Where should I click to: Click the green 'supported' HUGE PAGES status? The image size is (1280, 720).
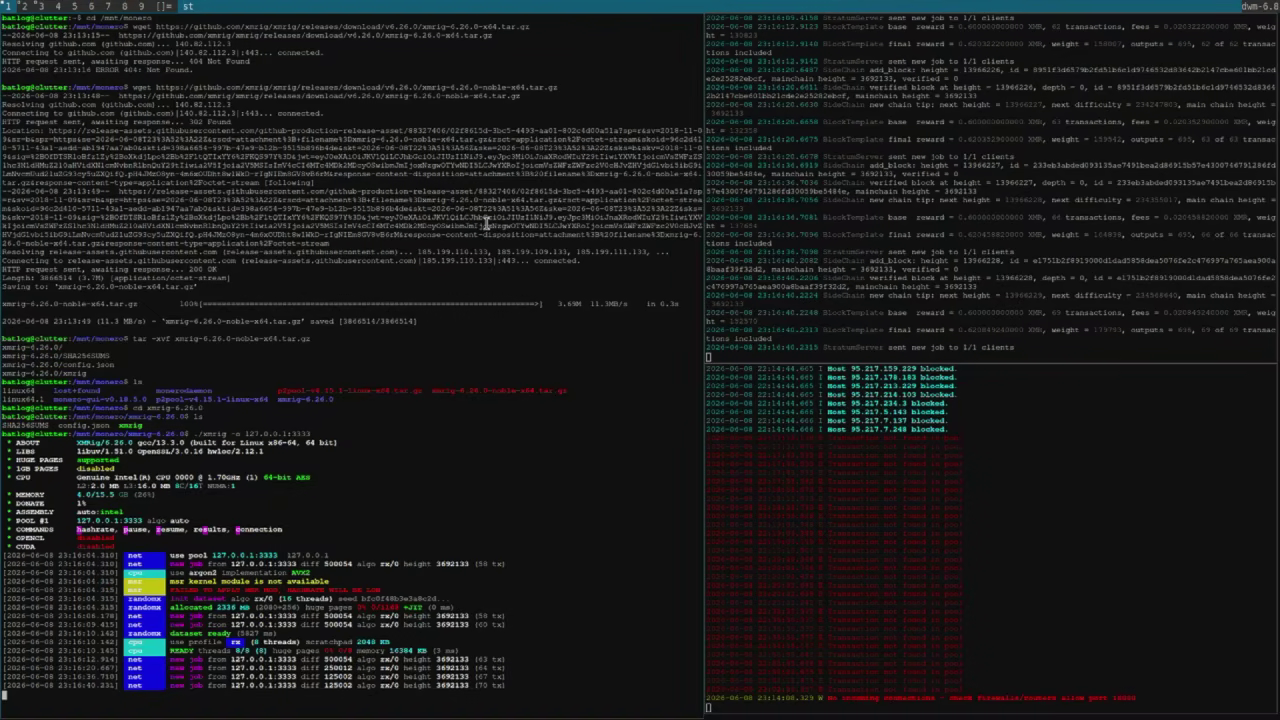pos(97,460)
